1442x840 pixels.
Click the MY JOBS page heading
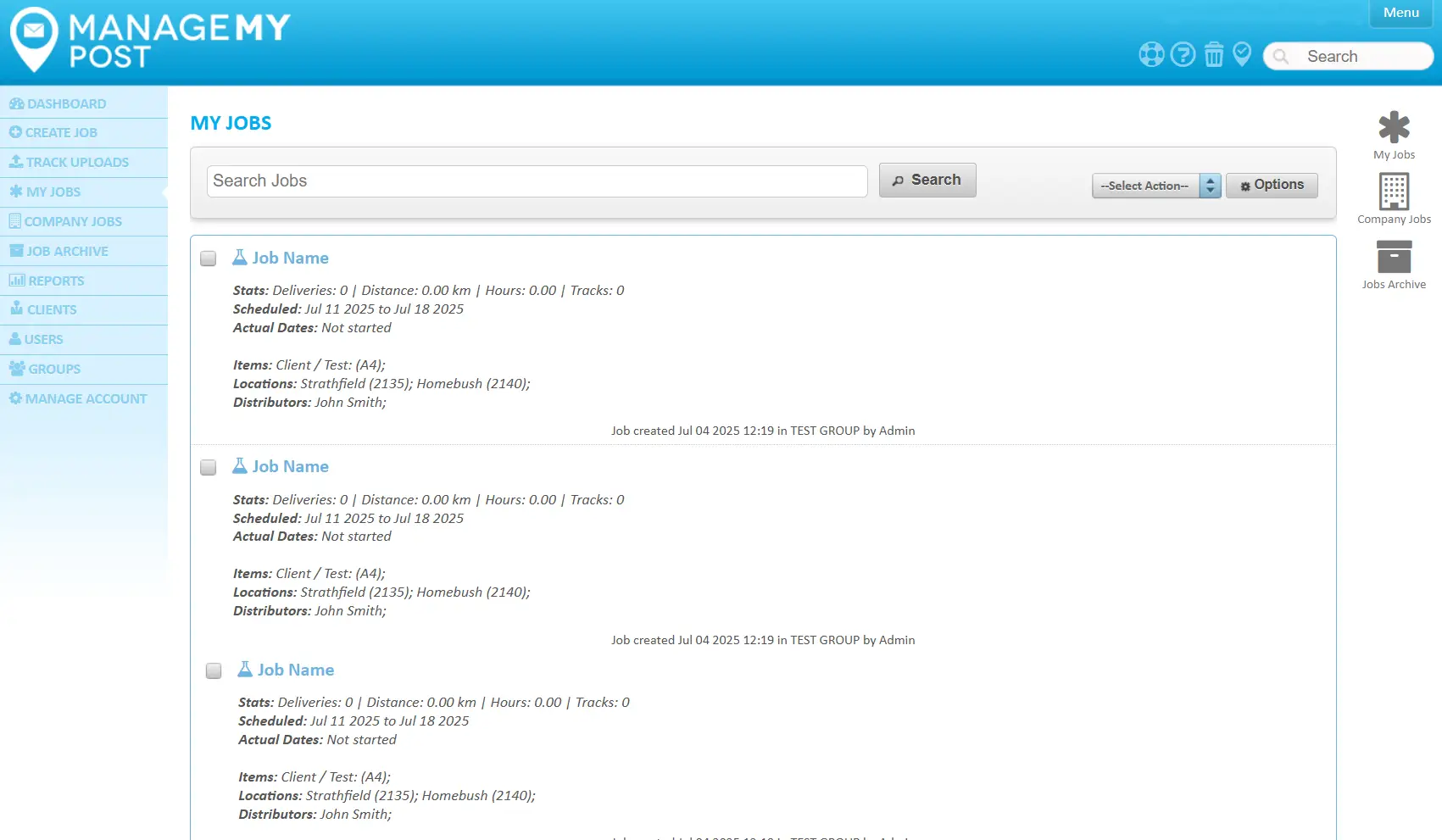coord(231,123)
